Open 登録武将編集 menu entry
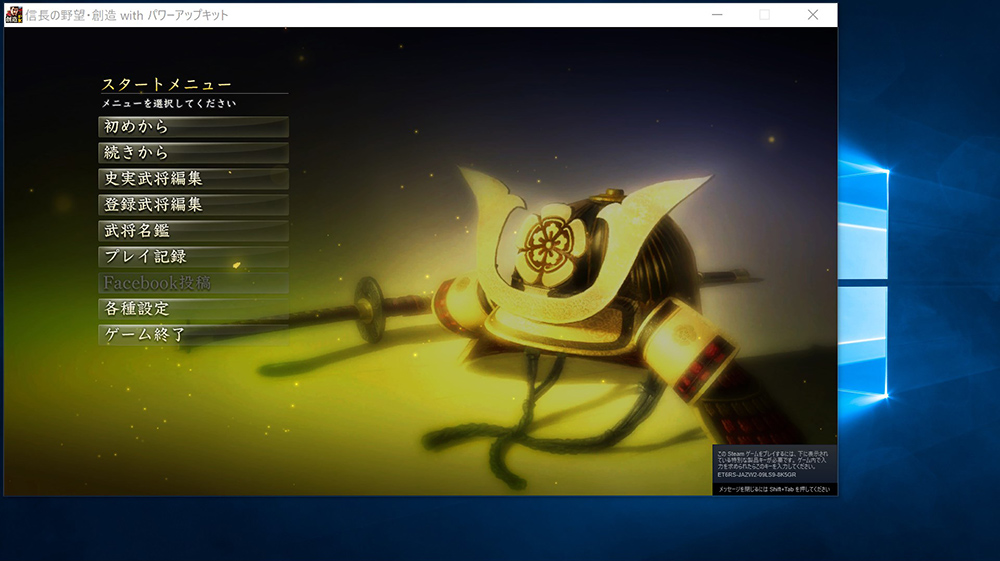 pos(193,205)
